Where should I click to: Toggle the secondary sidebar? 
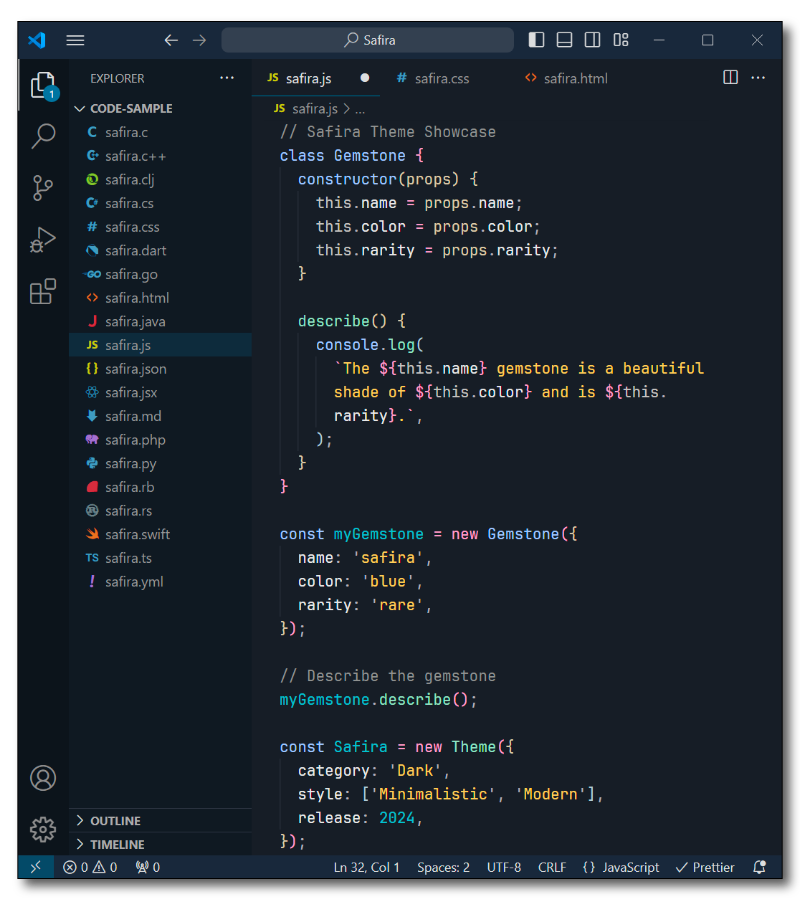[592, 39]
